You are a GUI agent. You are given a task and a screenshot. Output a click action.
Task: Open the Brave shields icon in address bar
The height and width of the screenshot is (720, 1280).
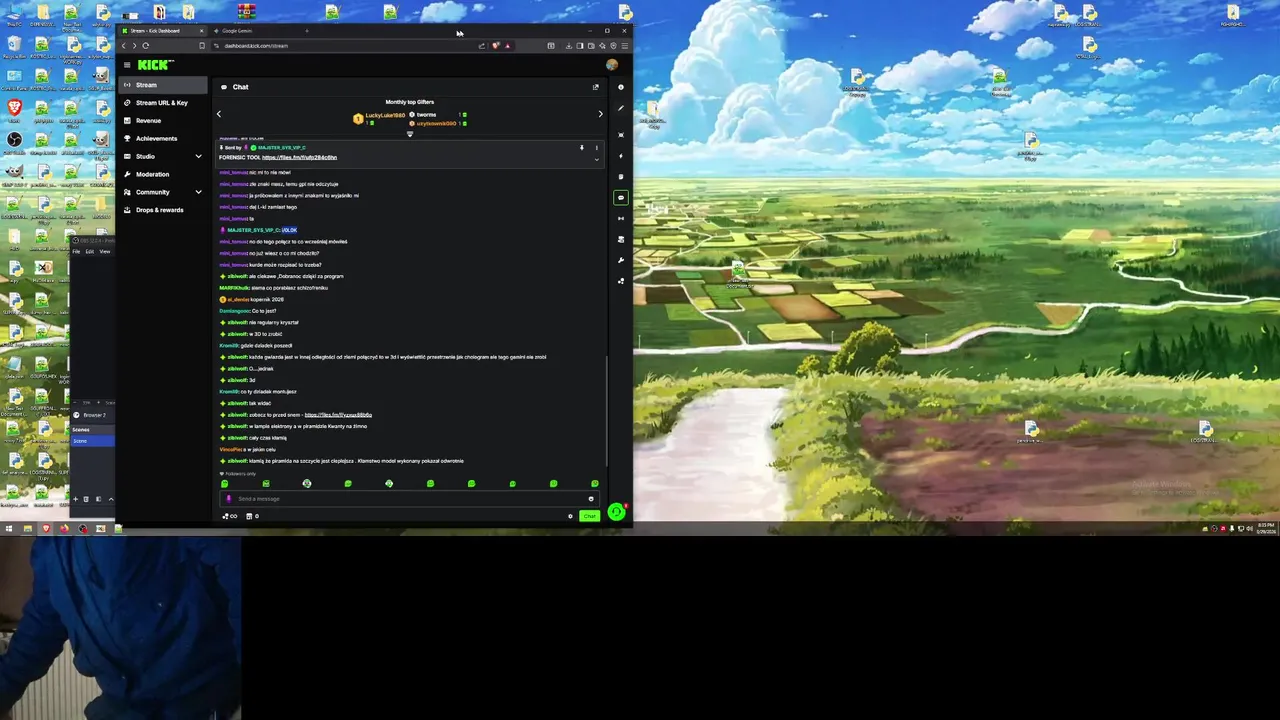(494, 46)
